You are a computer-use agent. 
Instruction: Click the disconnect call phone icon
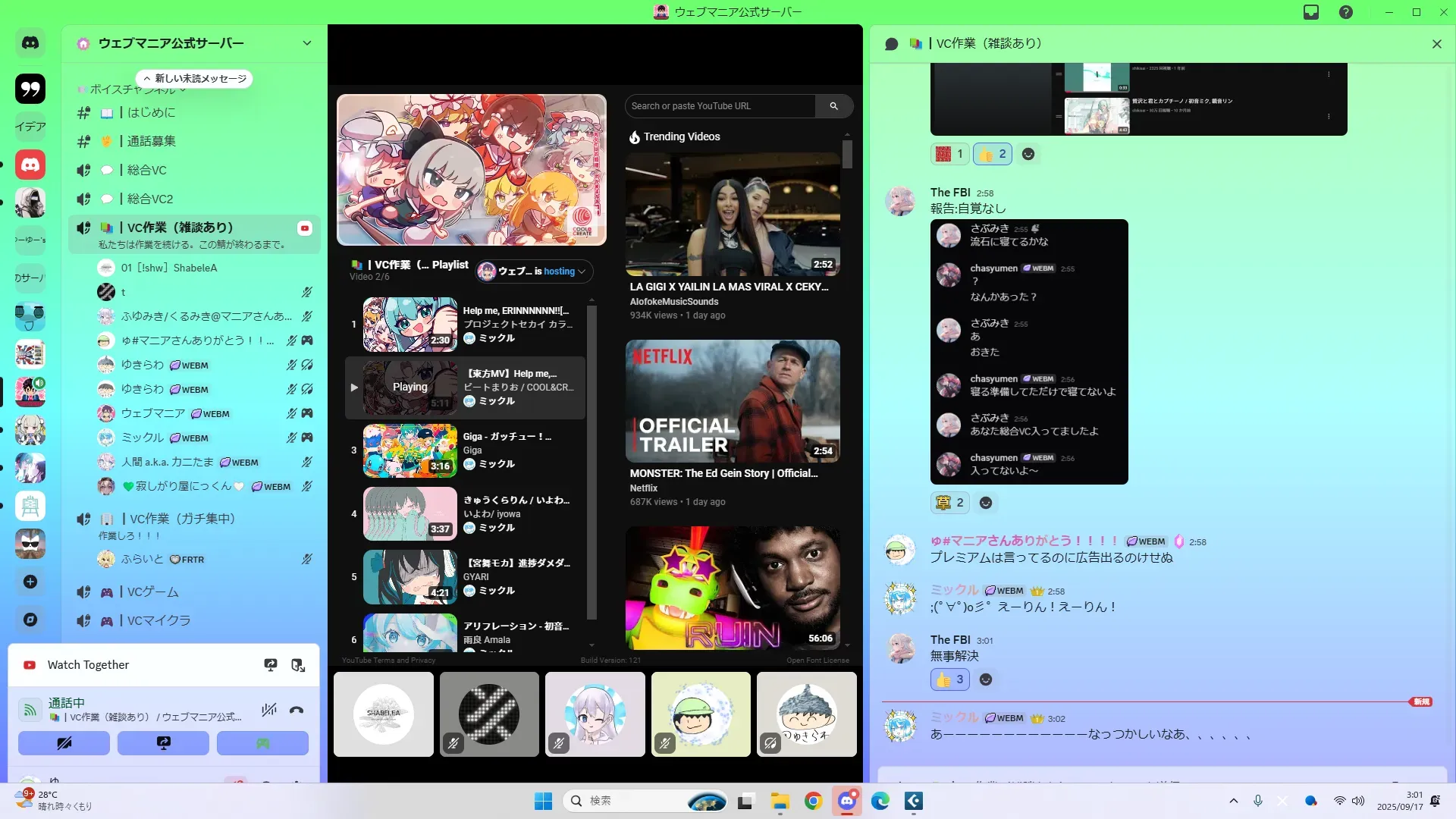click(297, 710)
